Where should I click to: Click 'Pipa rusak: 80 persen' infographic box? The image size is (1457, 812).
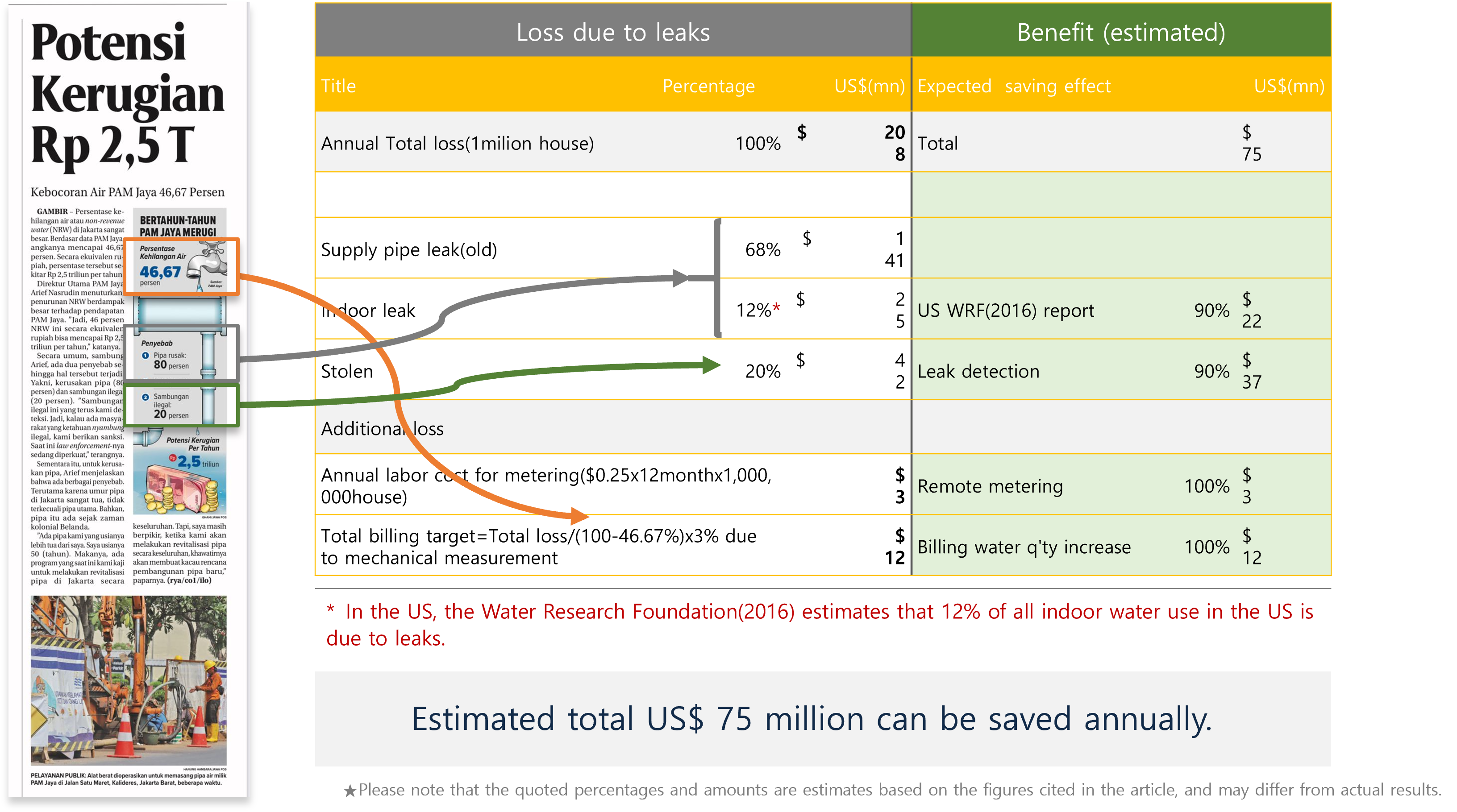[x=182, y=354]
